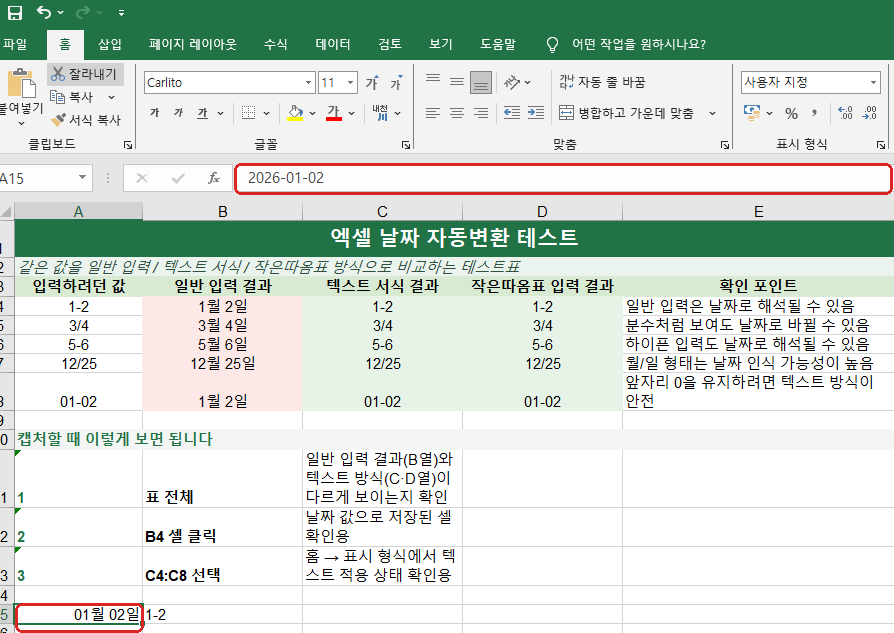Click the 잘라내기 button
894x633 pixels.
(84, 74)
